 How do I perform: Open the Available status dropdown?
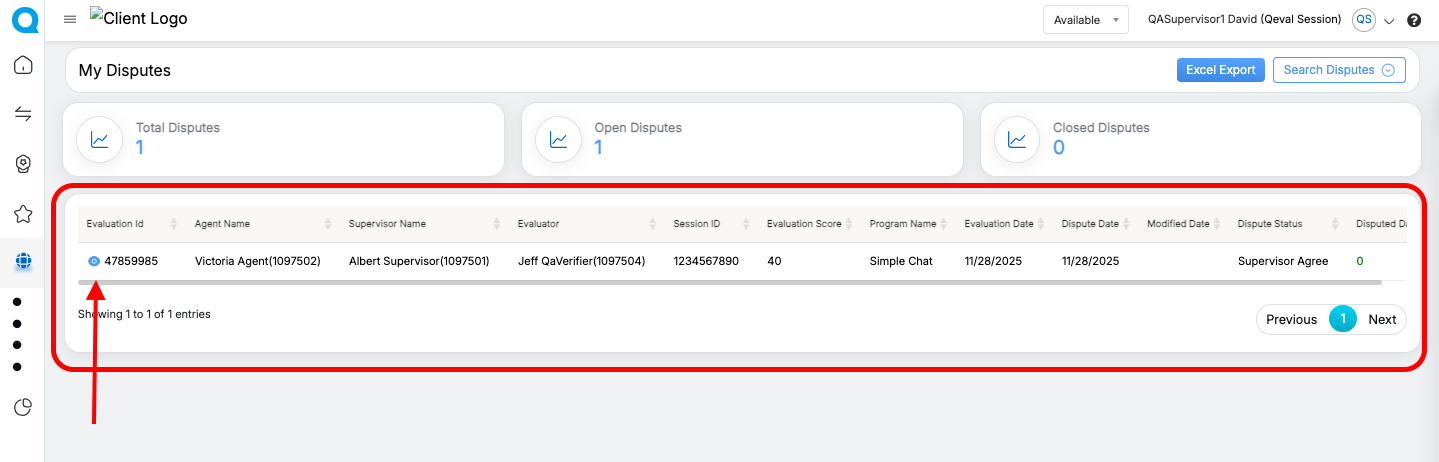pos(1085,20)
